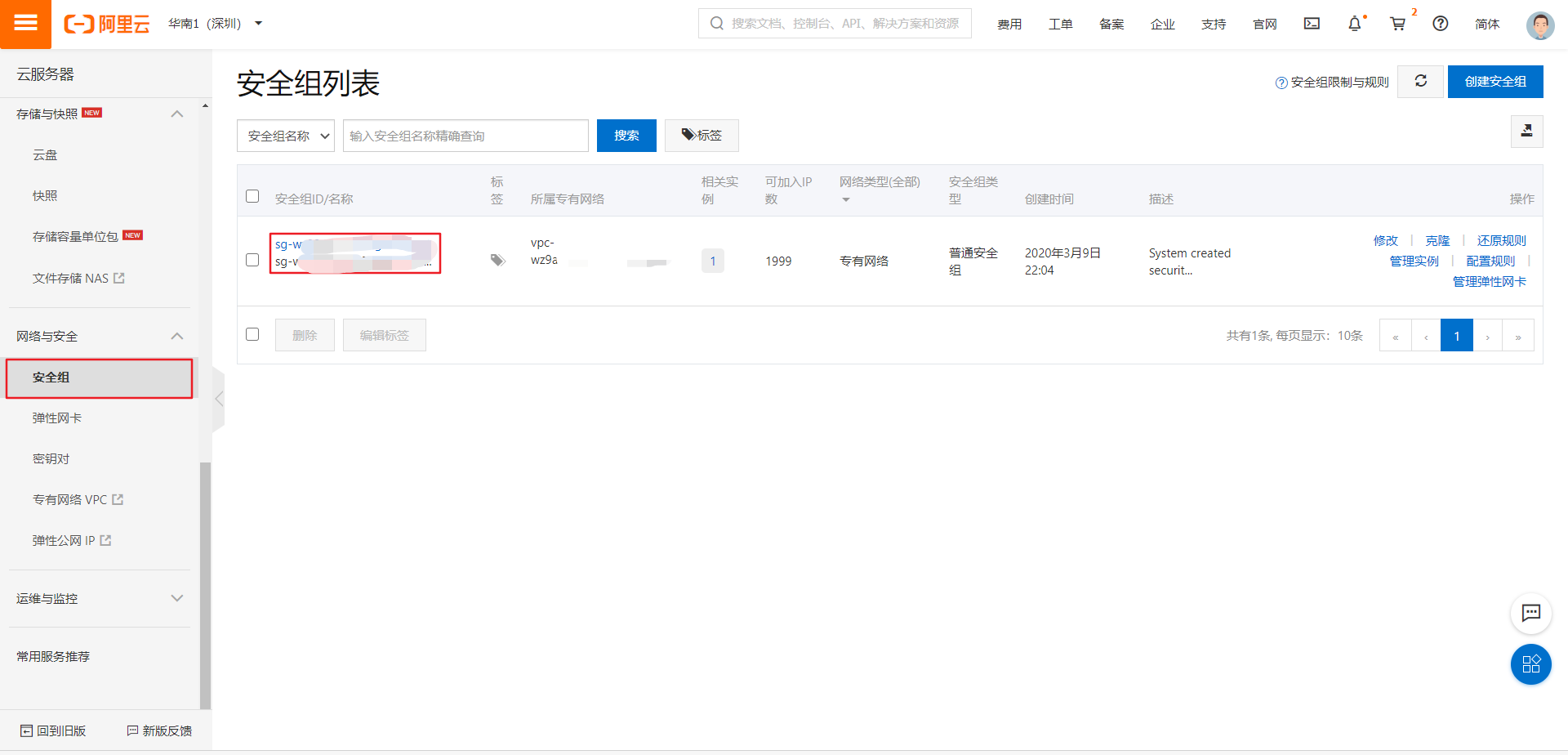Open the help question mark icon
The width and height of the screenshot is (1568, 755).
pyautogui.click(x=1441, y=24)
